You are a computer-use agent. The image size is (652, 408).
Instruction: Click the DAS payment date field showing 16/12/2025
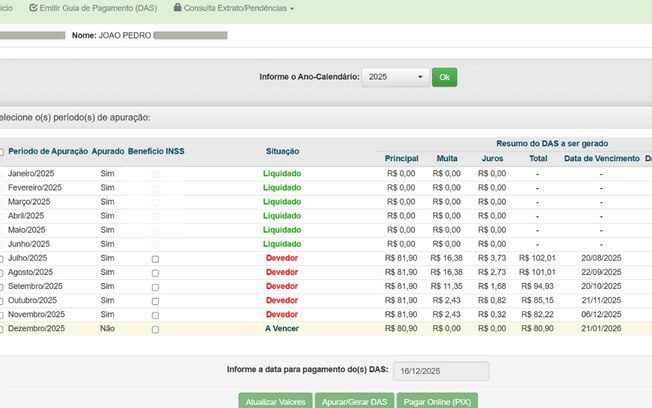441,371
